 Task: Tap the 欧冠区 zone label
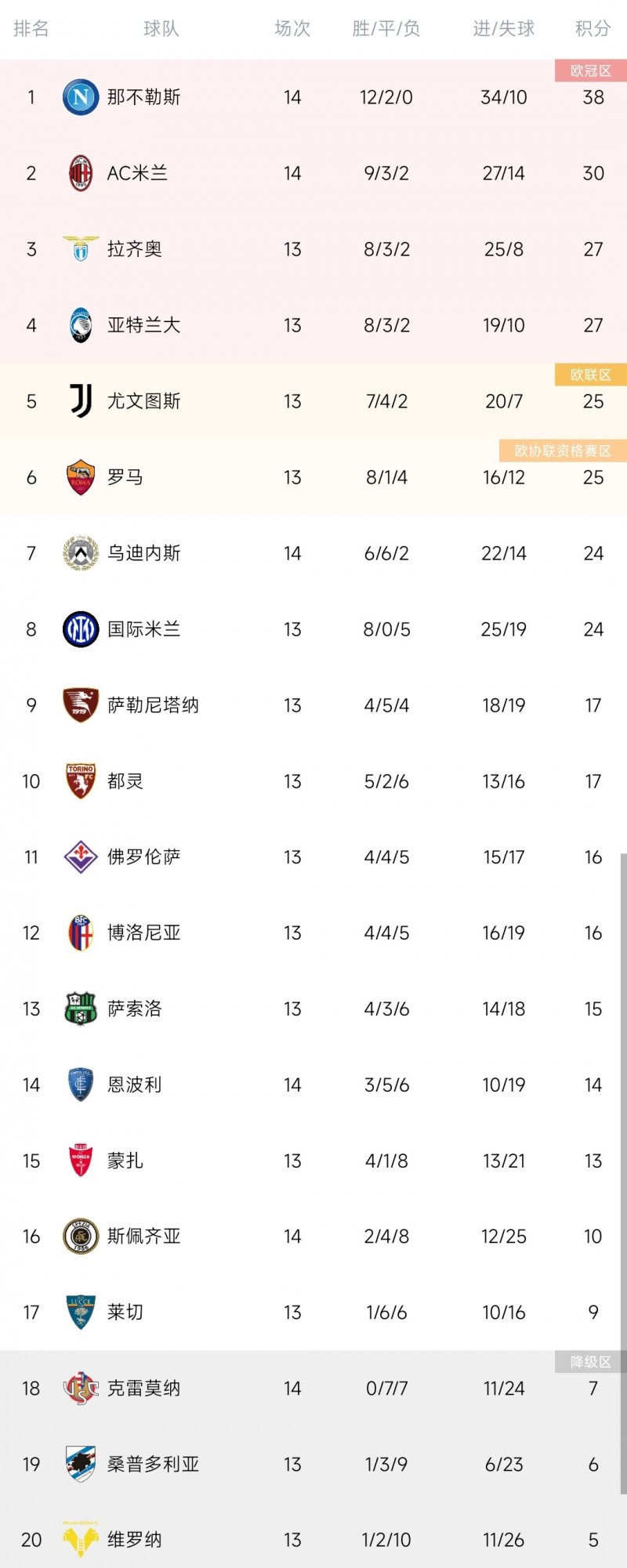(x=591, y=71)
